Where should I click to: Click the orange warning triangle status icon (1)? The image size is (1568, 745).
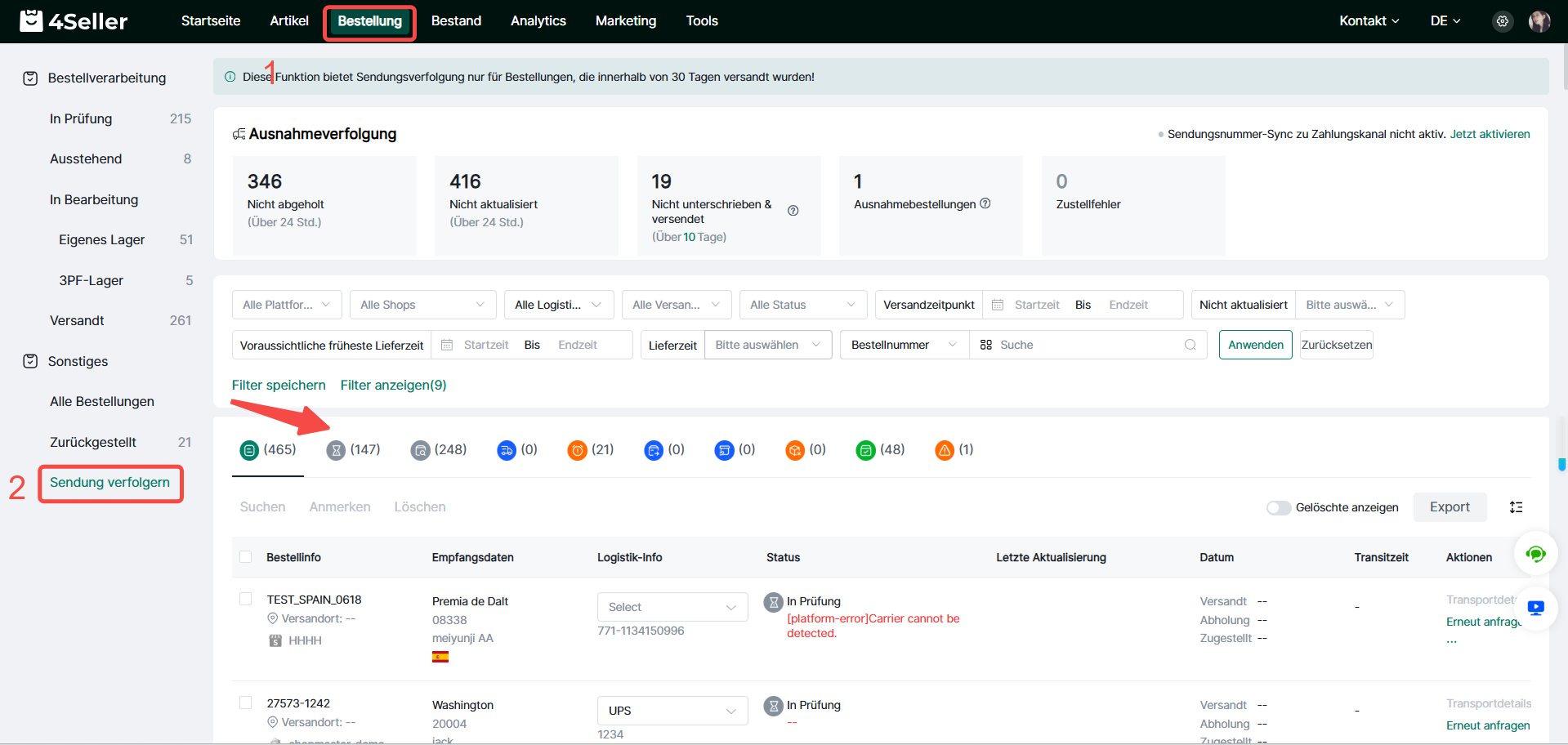click(945, 450)
